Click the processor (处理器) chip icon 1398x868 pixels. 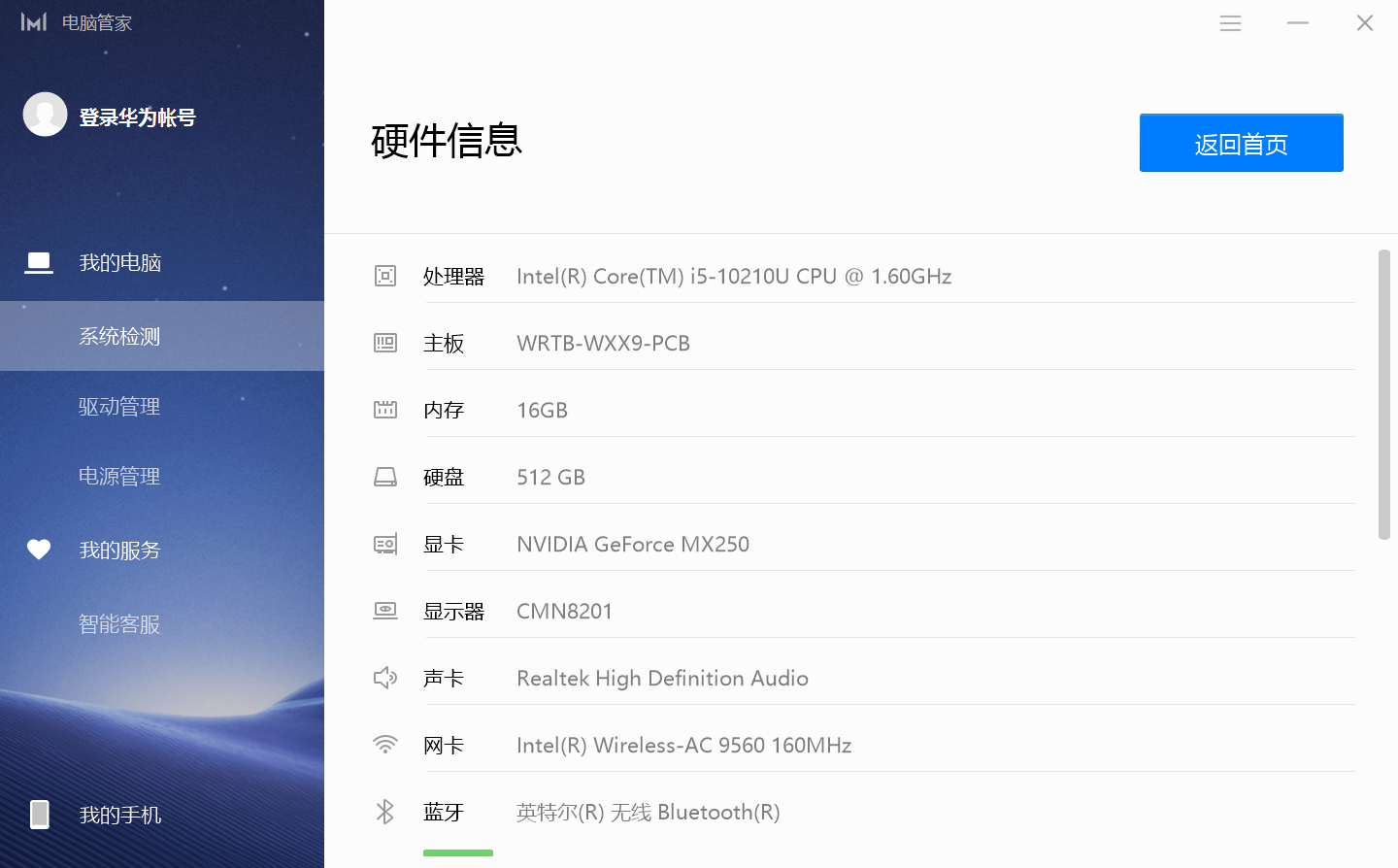coord(385,277)
